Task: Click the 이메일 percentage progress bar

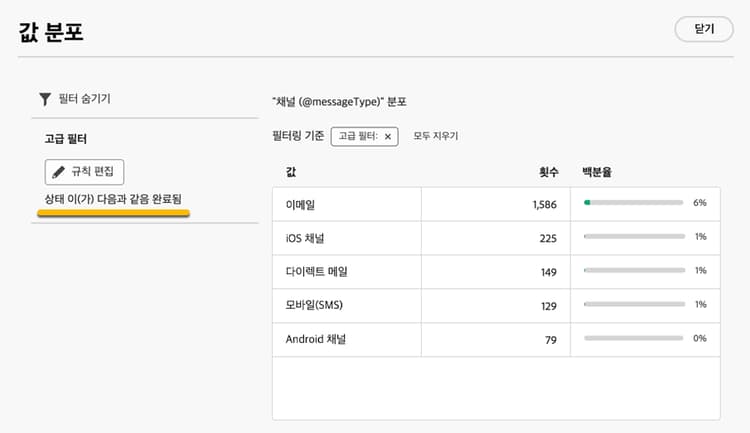Action: coord(633,203)
